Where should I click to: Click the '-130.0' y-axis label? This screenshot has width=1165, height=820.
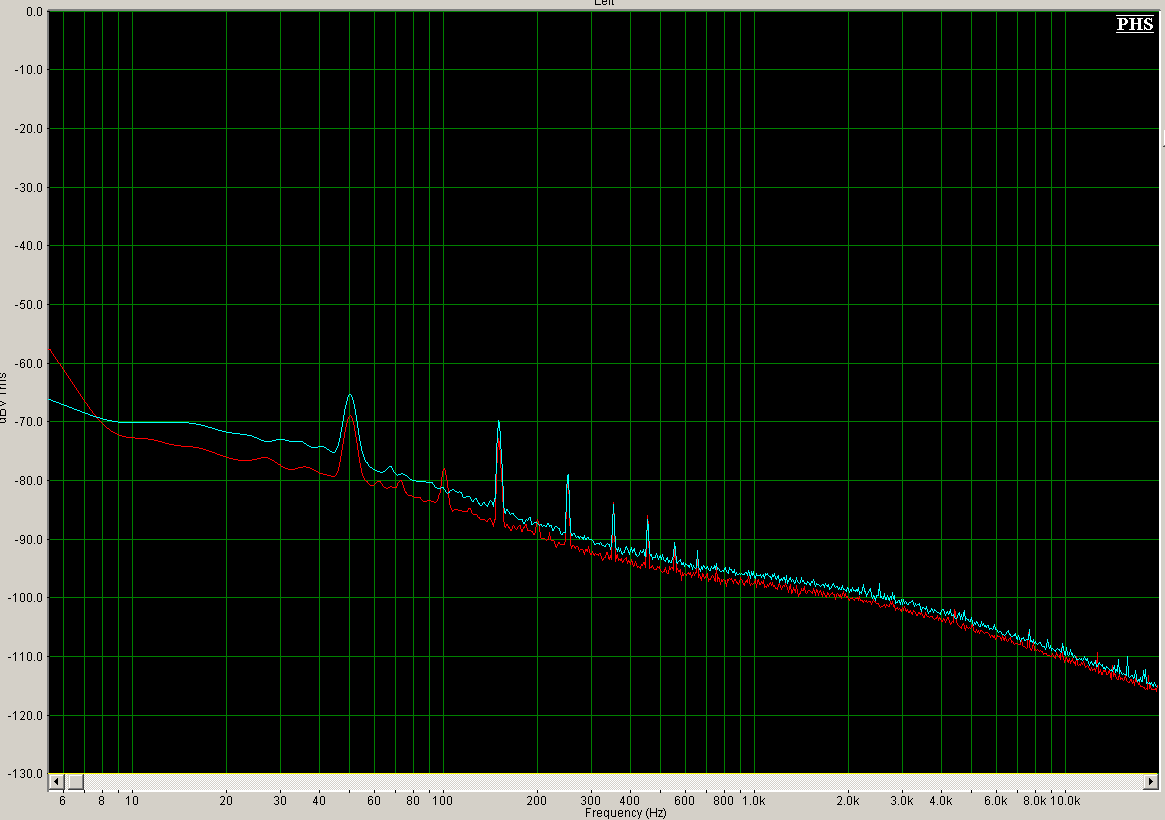[x=26, y=774]
